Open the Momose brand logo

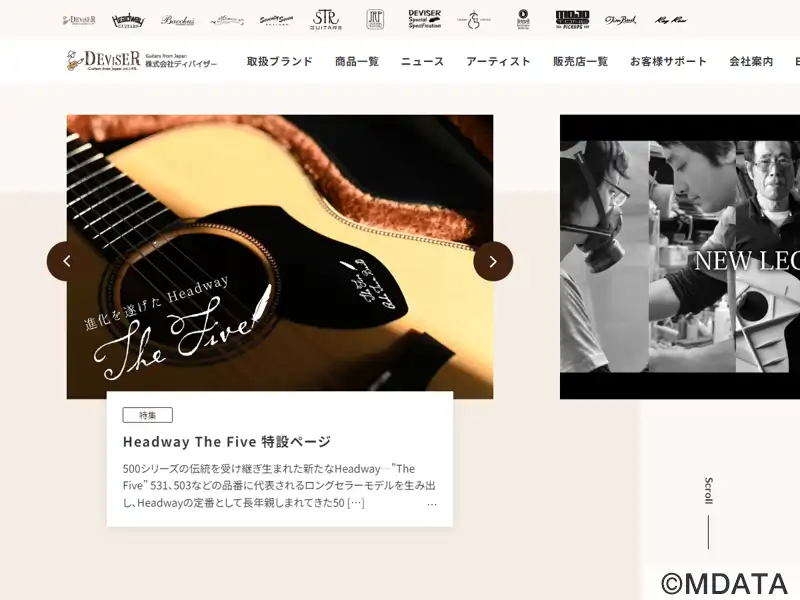pyautogui.click(x=227, y=20)
